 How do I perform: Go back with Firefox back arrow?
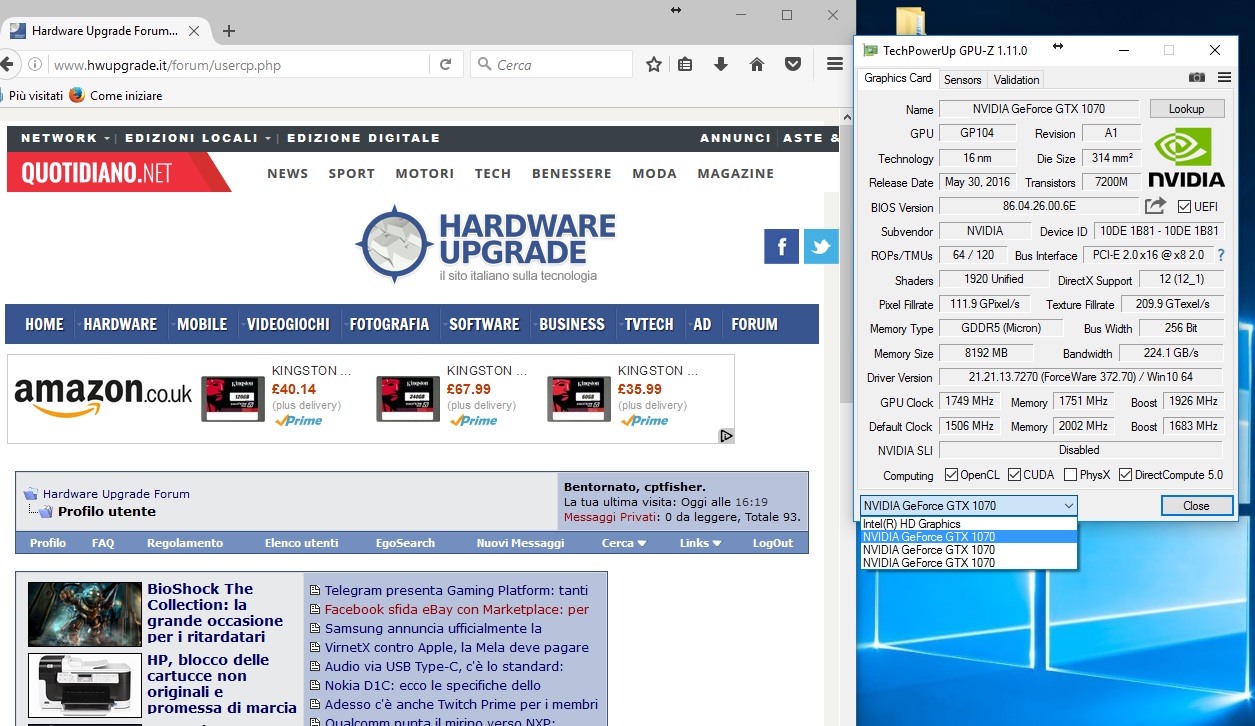click(5, 64)
